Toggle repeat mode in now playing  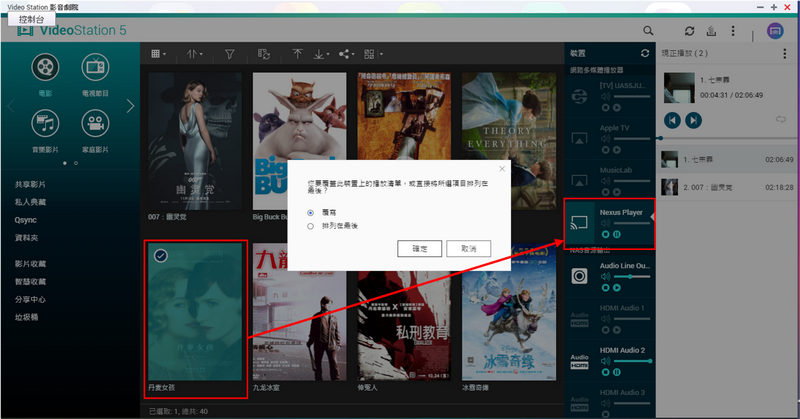tap(781, 119)
